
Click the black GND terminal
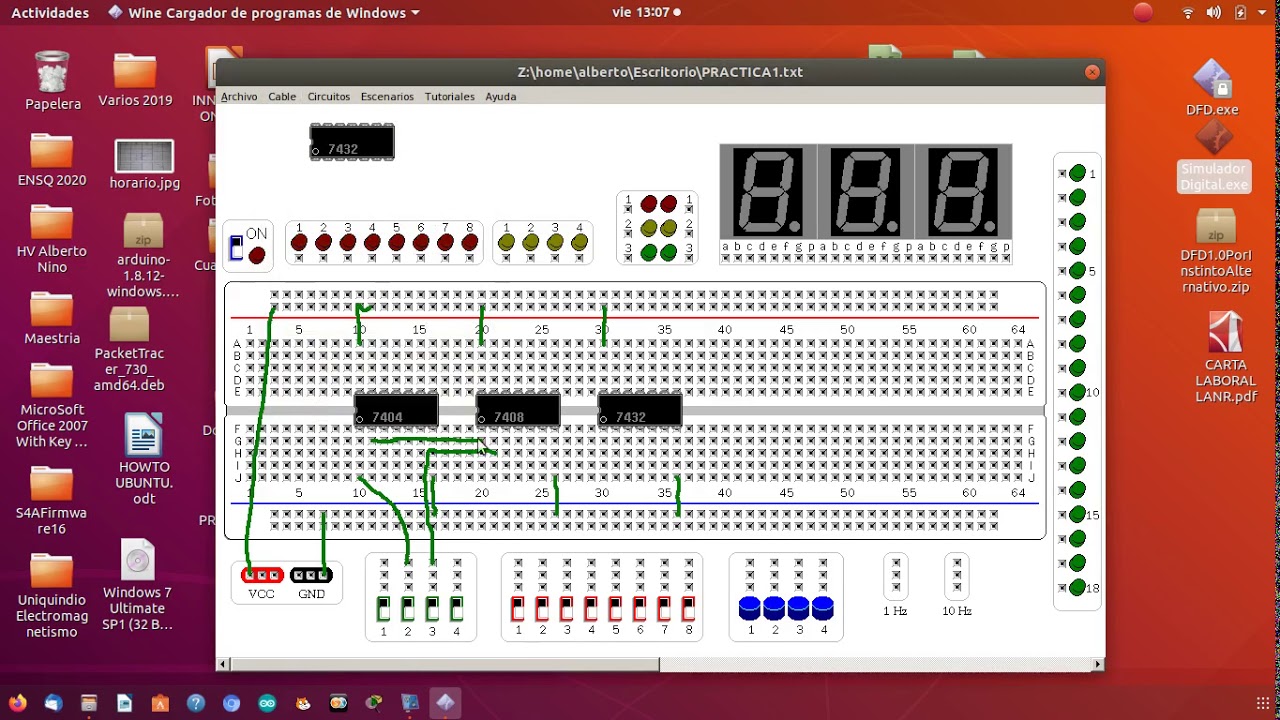pyautogui.click(x=311, y=575)
